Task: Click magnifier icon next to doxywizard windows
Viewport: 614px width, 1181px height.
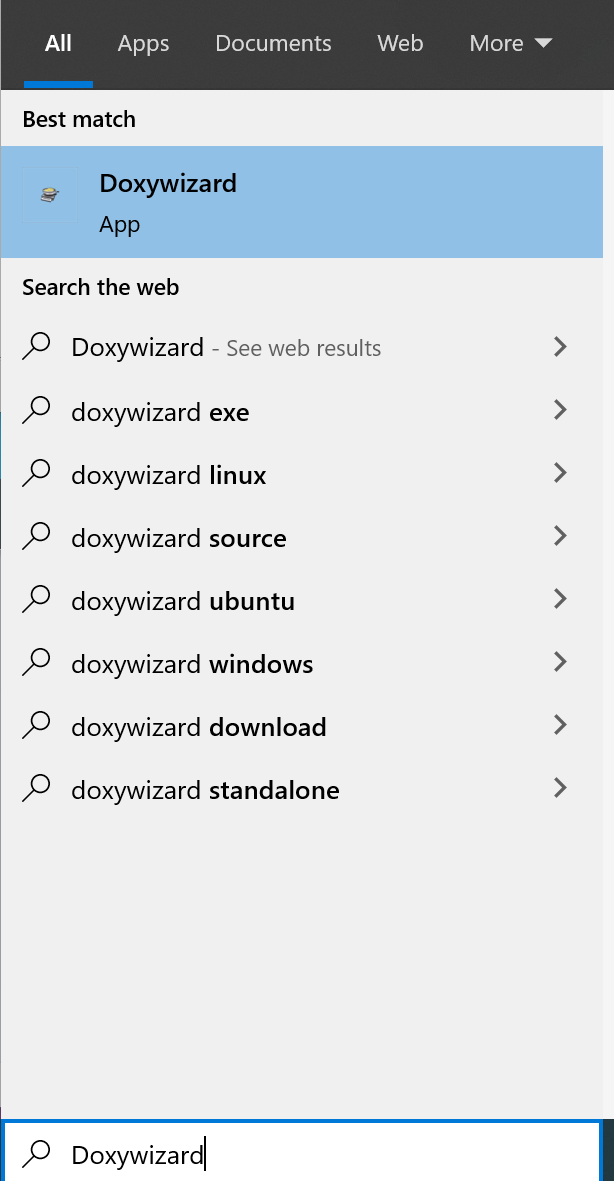Action: click(x=36, y=663)
